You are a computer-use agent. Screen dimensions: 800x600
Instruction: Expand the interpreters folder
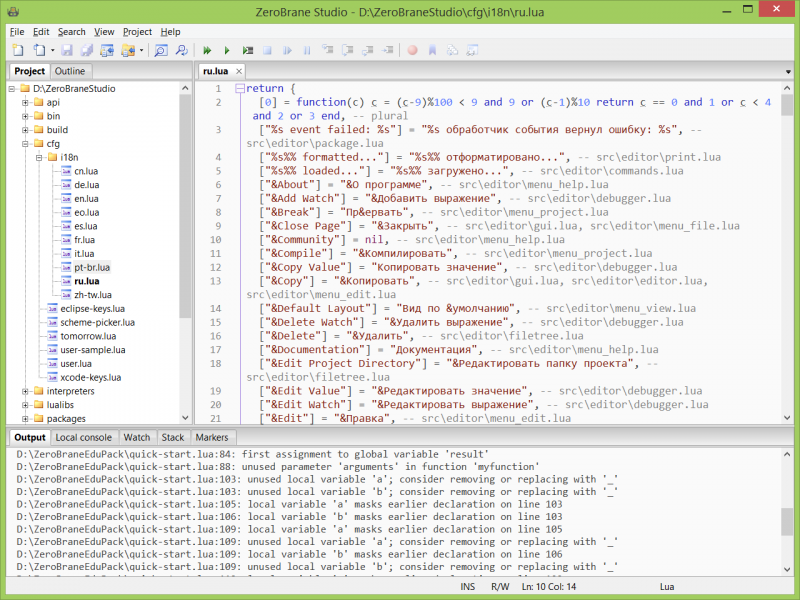(25, 391)
